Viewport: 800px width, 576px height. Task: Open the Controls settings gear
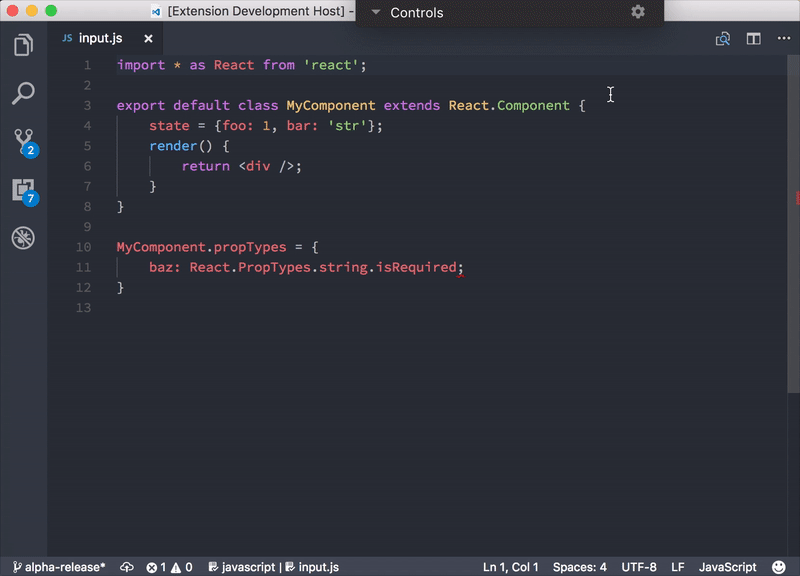pyautogui.click(x=637, y=12)
